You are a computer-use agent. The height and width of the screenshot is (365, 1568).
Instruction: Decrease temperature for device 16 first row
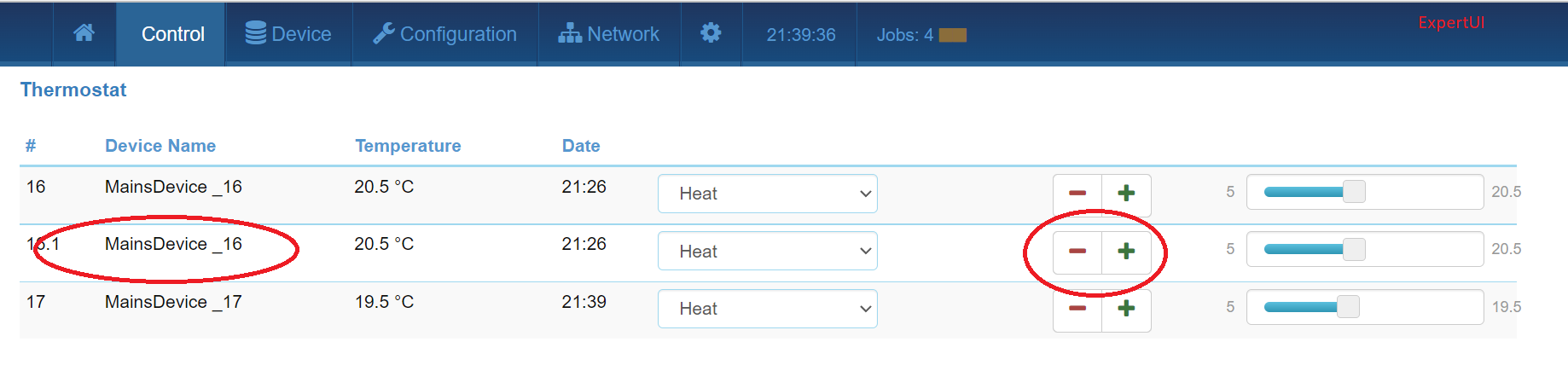(x=1077, y=194)
